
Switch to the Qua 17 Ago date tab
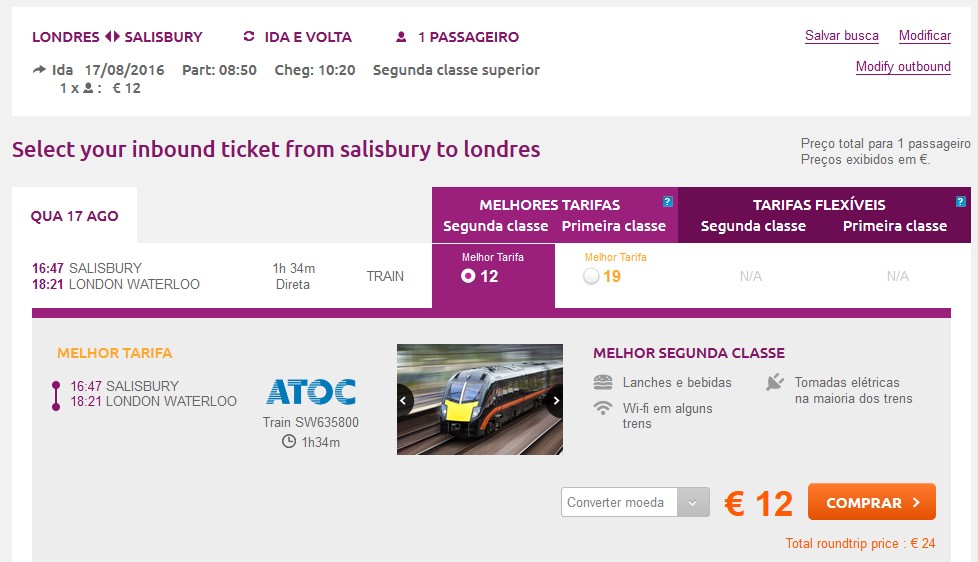click(75, 215)
